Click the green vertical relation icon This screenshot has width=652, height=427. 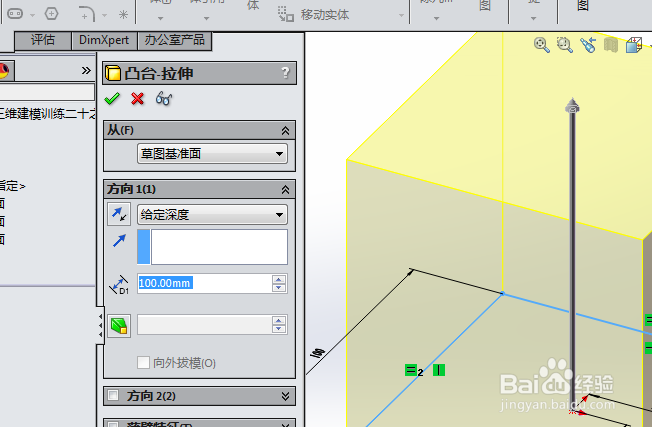(x=439, y=370)
